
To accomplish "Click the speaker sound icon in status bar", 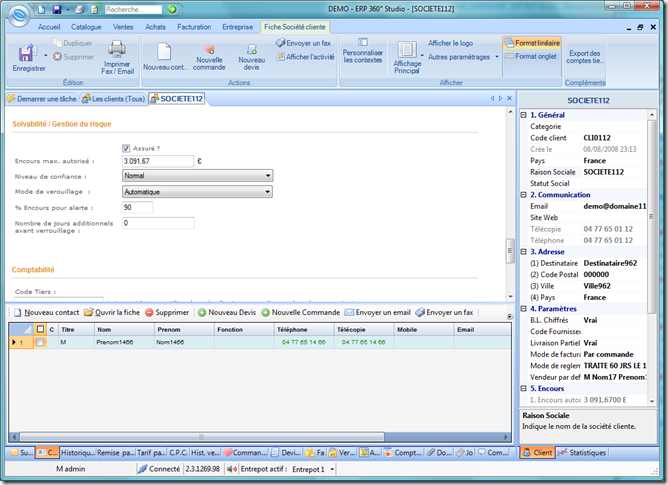I will coord(232,469).
